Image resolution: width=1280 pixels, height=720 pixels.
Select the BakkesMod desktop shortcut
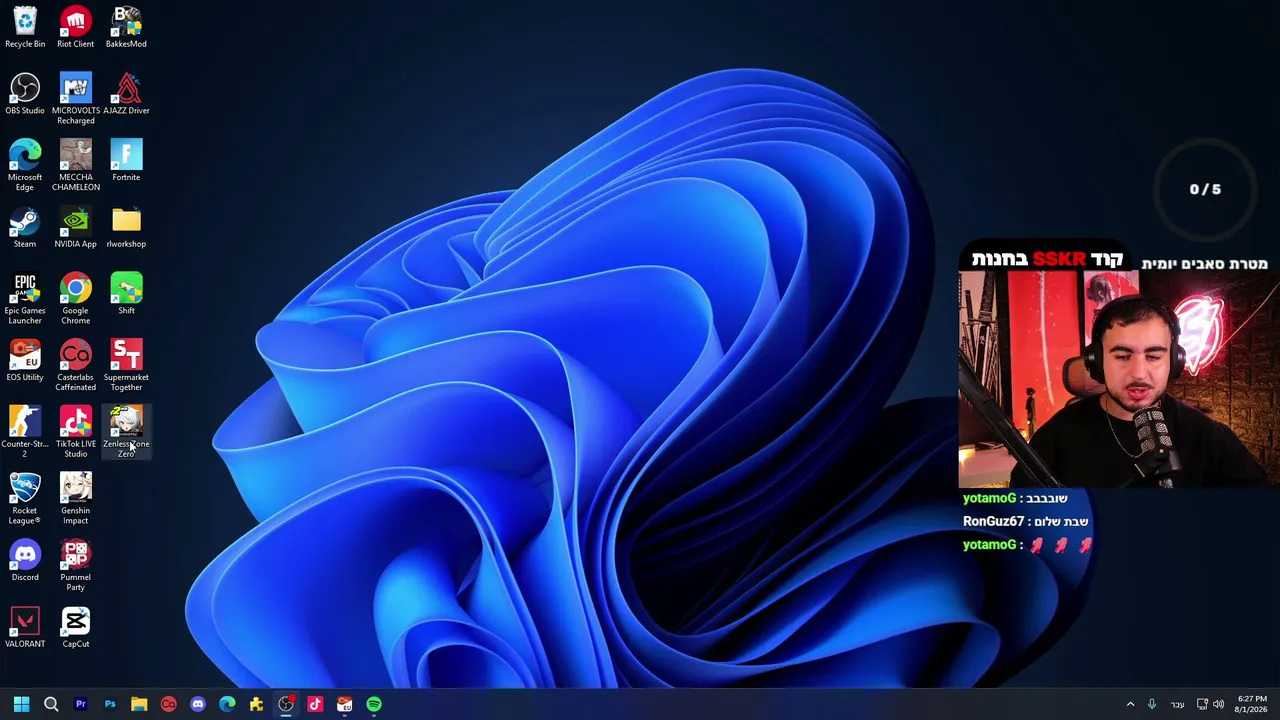tap(126, 28)
